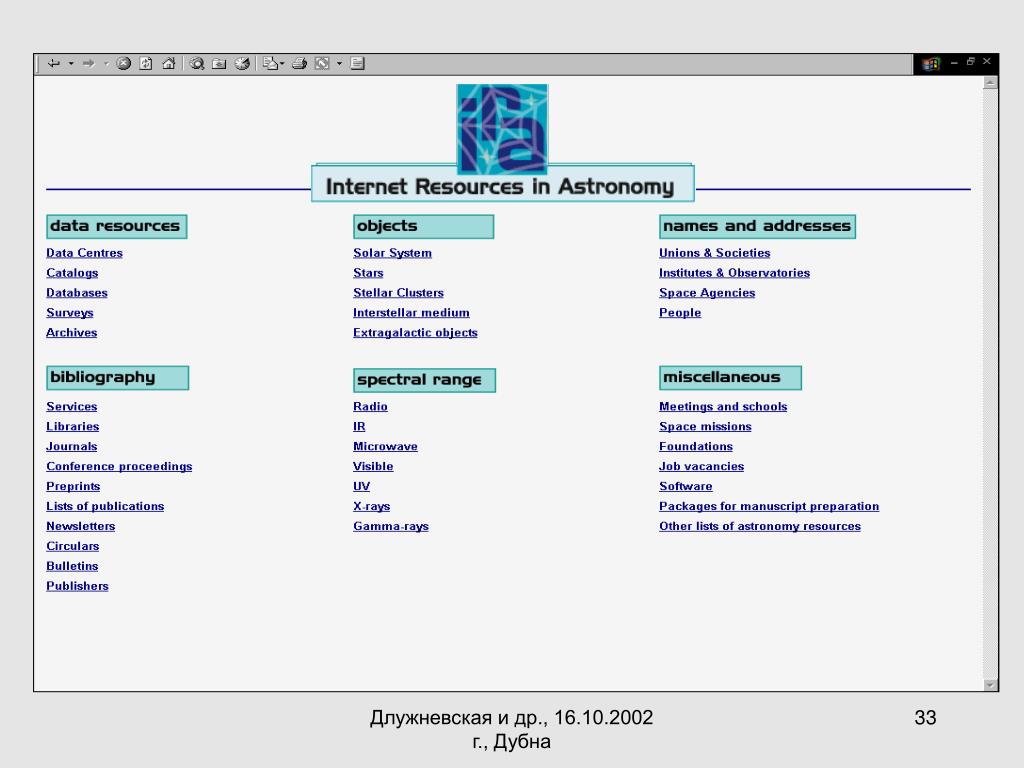Screen dimensions: 1024x768
Task: Open the Libraries link
Action: pos(72,426)
